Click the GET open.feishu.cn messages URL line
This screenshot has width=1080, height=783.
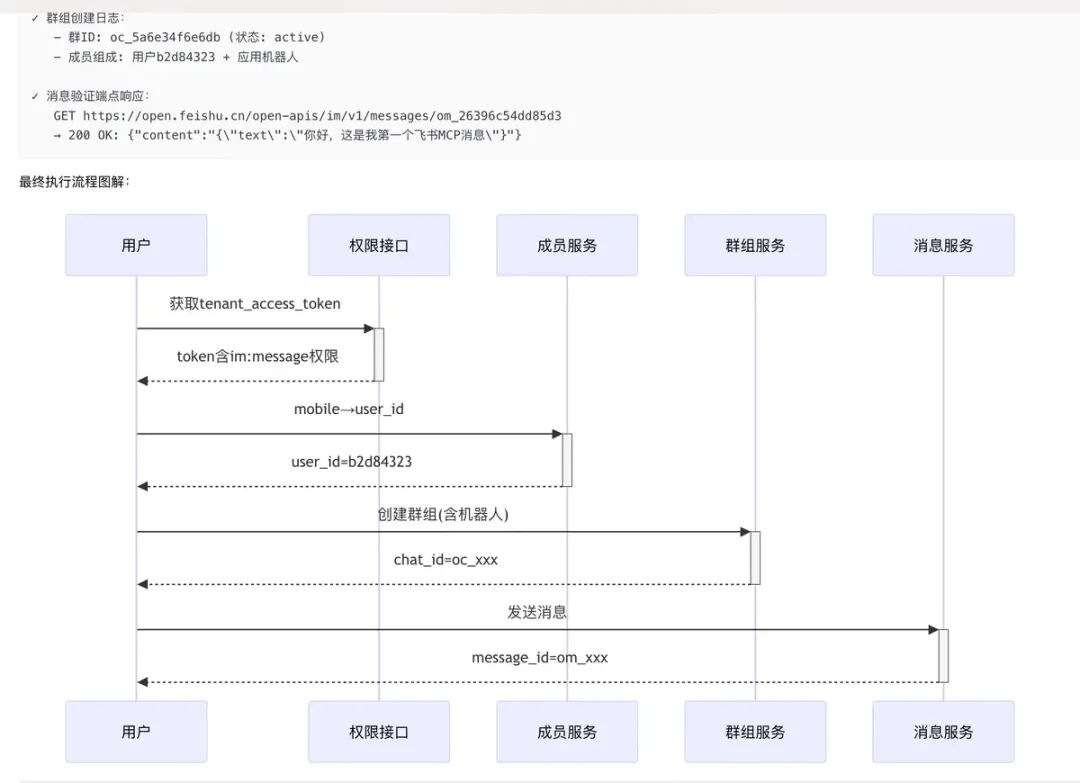coord(307,116)
